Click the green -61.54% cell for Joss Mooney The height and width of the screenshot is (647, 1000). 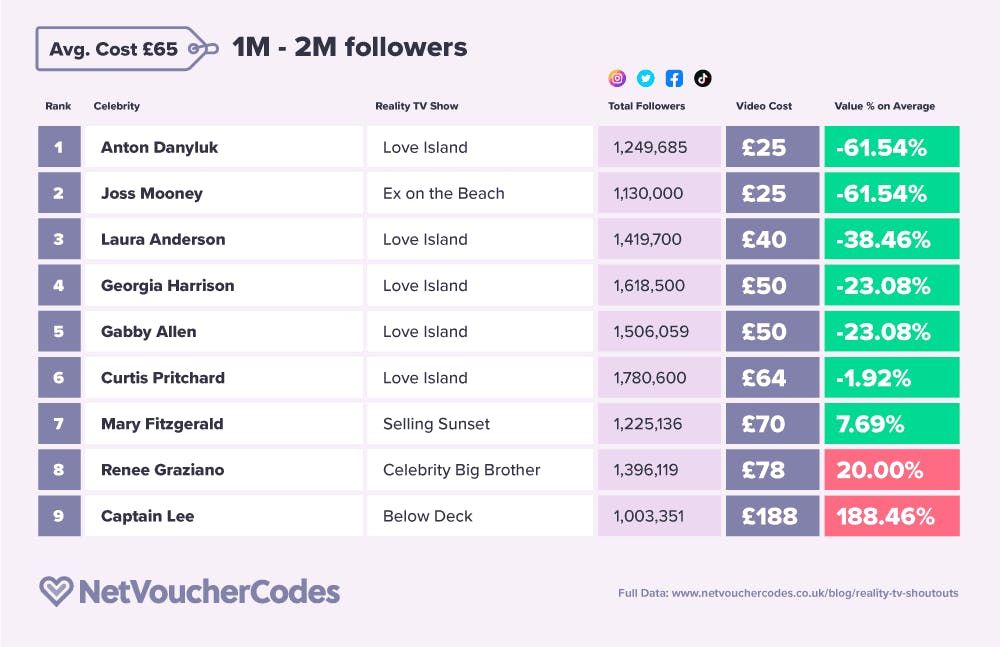(x=891, y=193)
